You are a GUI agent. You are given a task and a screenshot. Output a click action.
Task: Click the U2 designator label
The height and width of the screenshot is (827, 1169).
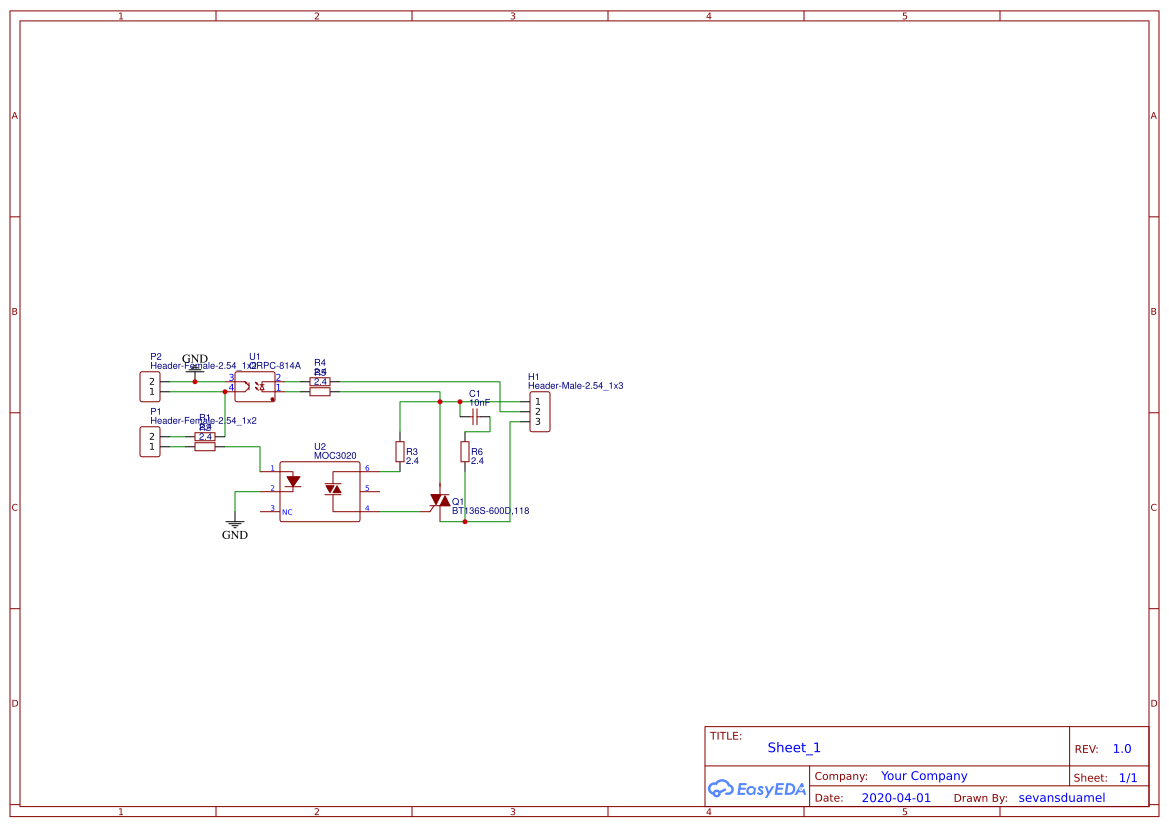320,447
